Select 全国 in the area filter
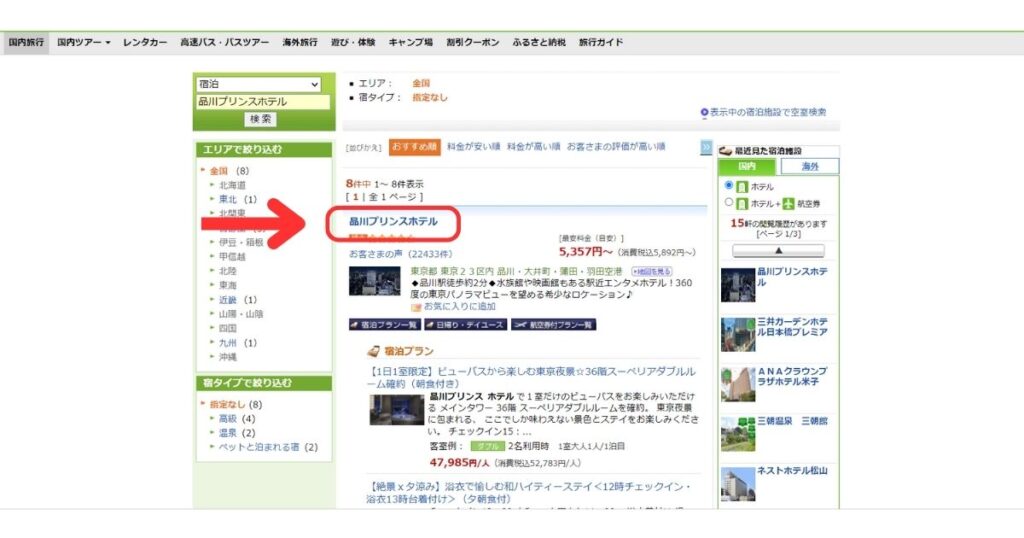This screenshot has height=538, width=1024. click(x=219, y=171)
